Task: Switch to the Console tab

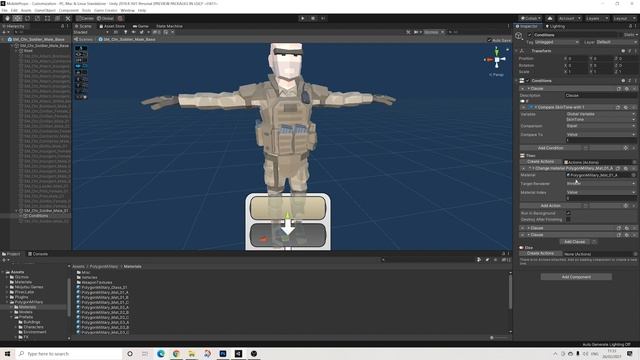Action: [x=38, y=254]
